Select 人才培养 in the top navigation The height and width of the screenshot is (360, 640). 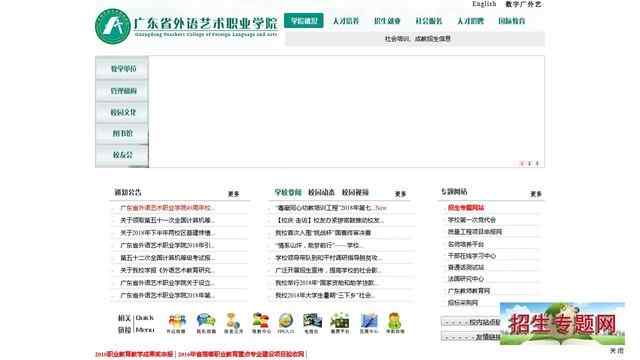tap(346, 21)
